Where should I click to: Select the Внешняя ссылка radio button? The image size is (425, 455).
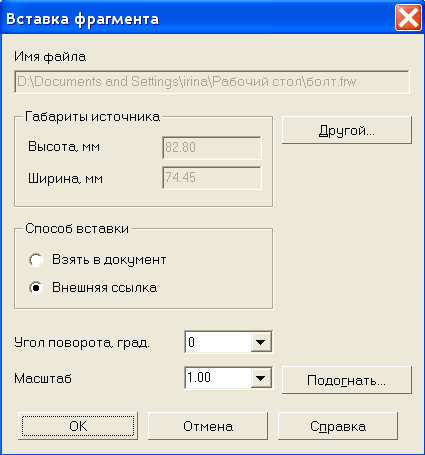tap(36, 288)
